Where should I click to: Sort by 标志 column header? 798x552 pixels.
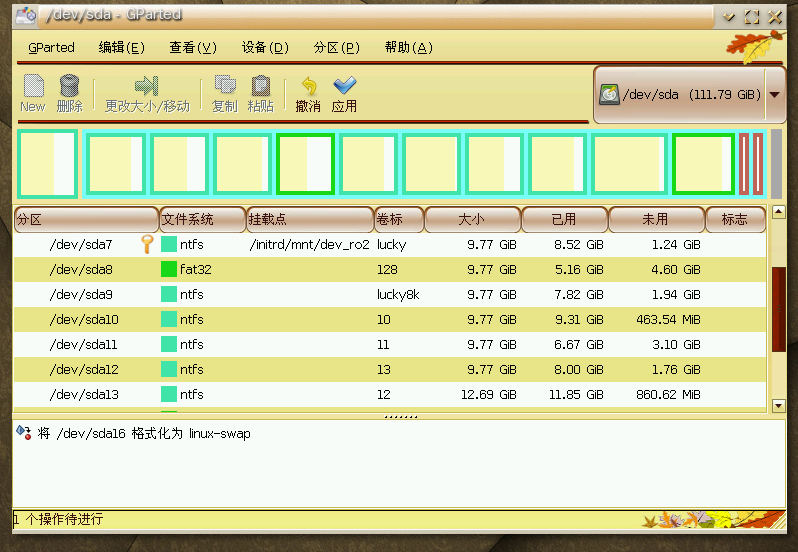point(735,219)
